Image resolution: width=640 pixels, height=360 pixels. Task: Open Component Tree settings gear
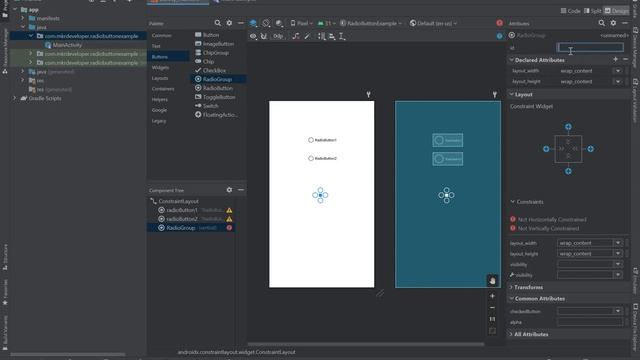pos(229,190)
